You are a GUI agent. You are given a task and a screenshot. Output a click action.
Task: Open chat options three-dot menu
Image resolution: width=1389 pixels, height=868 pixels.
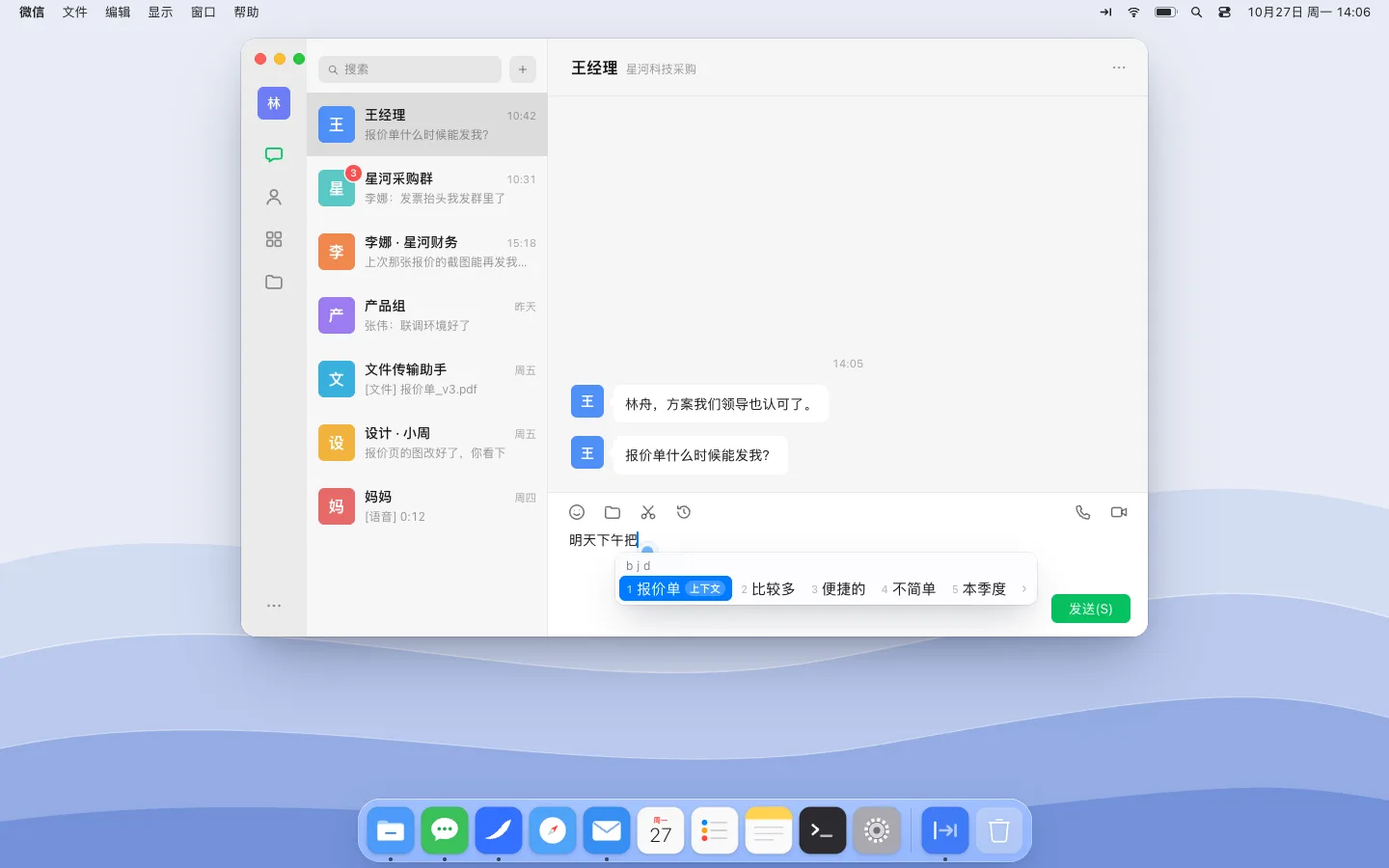point(1119,68)
